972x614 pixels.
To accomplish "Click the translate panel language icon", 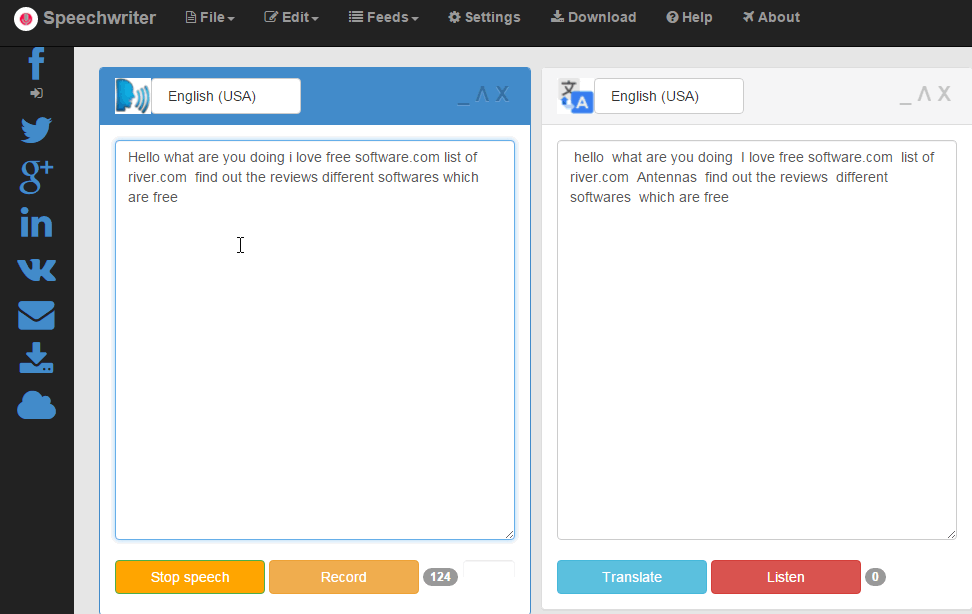I will click(x=576, y=96).
